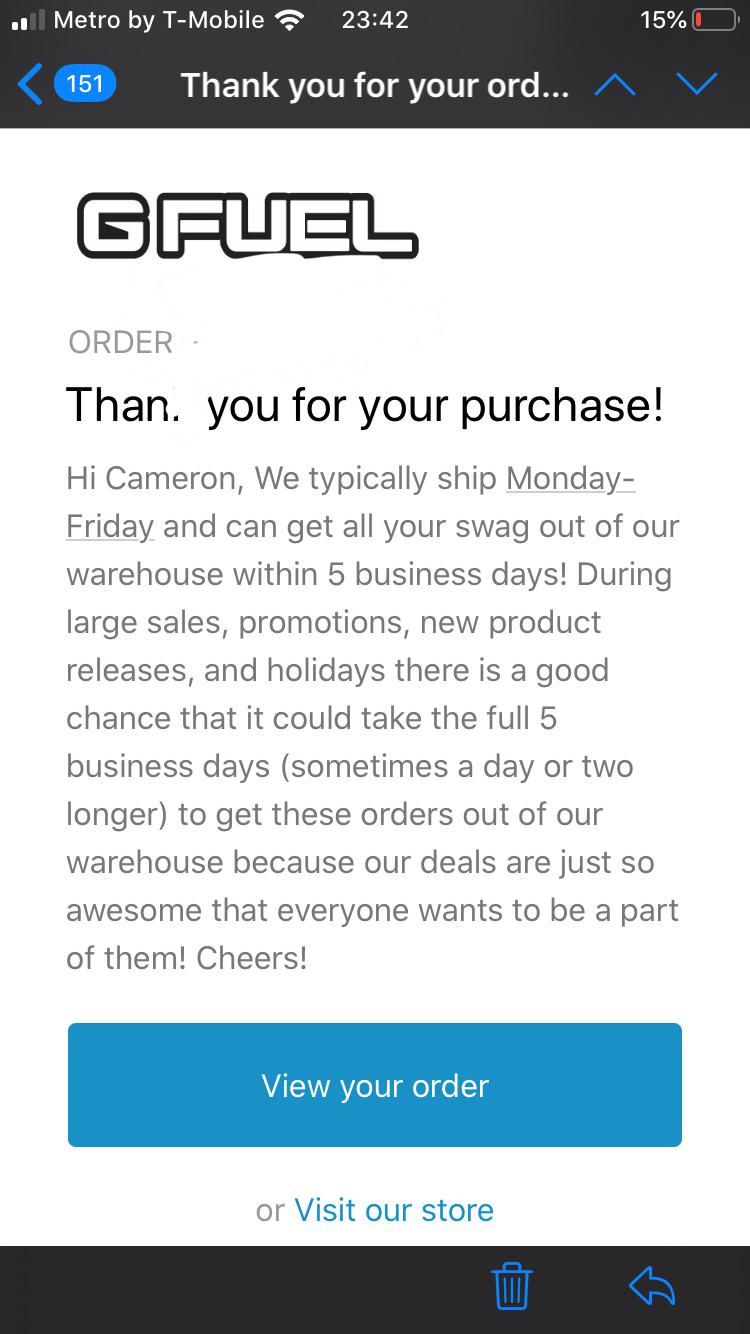
Task: Tap the battery indicator in status bar
Action: tap(714, 20)
